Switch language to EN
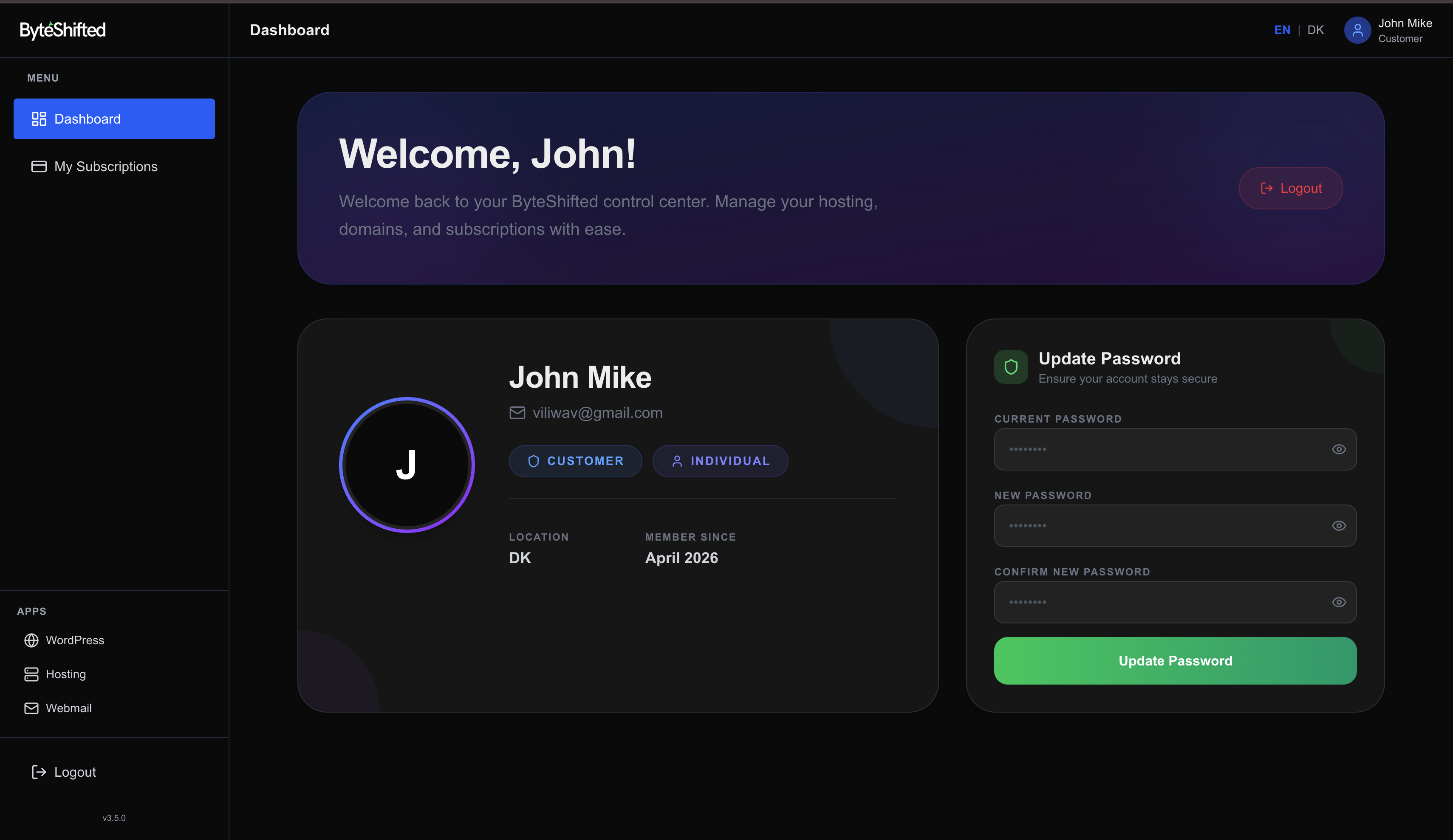This screenshot has width=1453, height=840. click(x=1282, y=30)
